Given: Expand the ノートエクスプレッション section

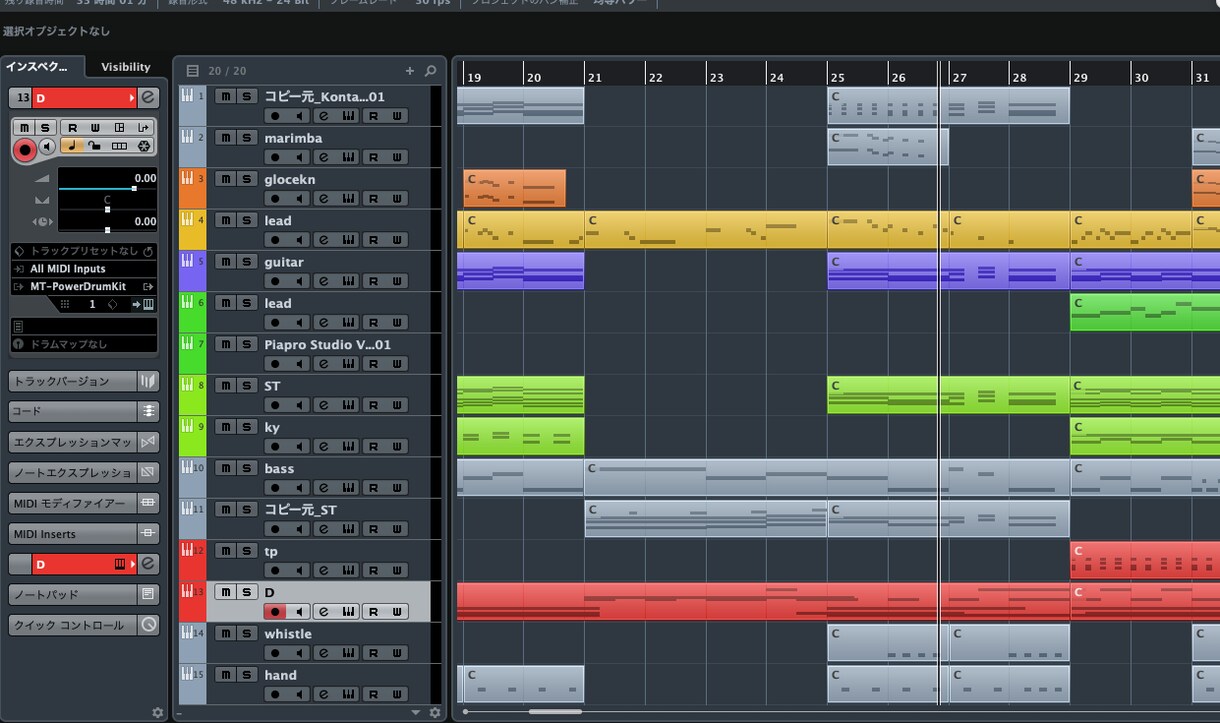Looking at the screenshot, I should 72,472.
